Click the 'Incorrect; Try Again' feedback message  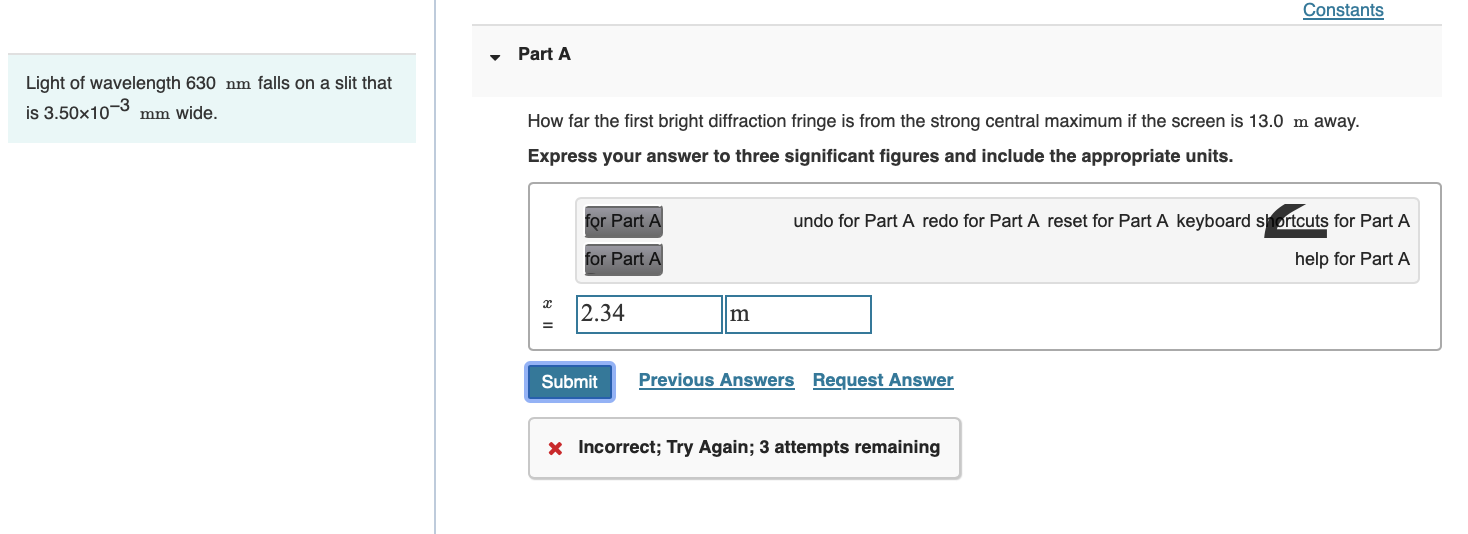[758, 447]
